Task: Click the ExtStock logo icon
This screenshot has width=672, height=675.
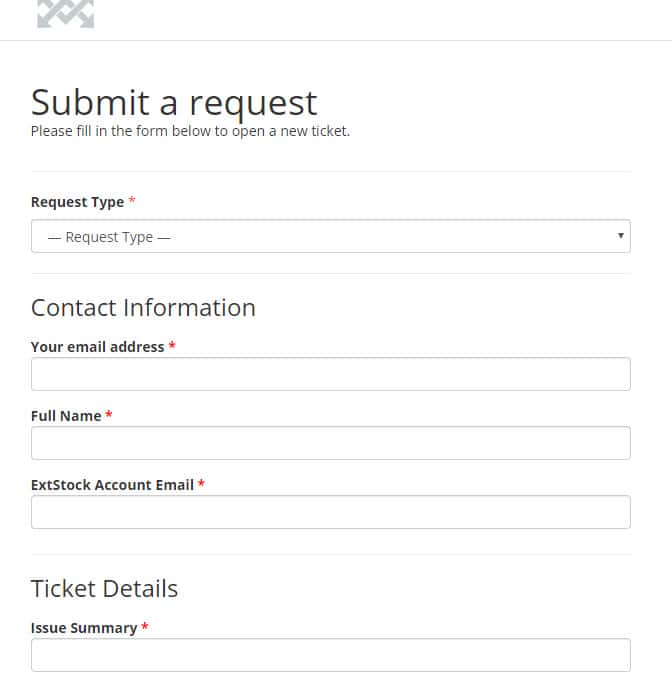Action: 65,13
